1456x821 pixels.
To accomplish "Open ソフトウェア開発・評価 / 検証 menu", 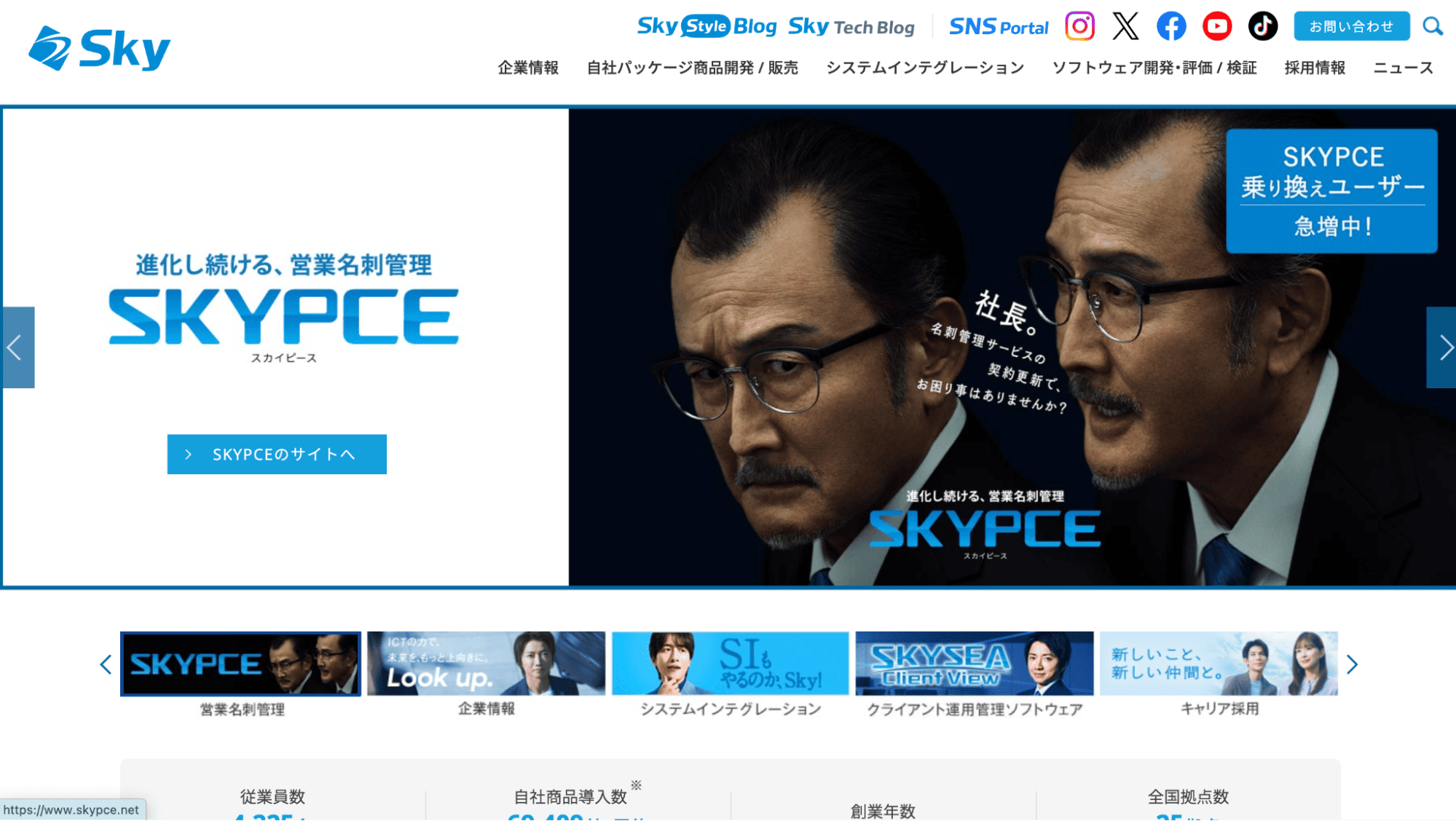I will point(1154,68).
